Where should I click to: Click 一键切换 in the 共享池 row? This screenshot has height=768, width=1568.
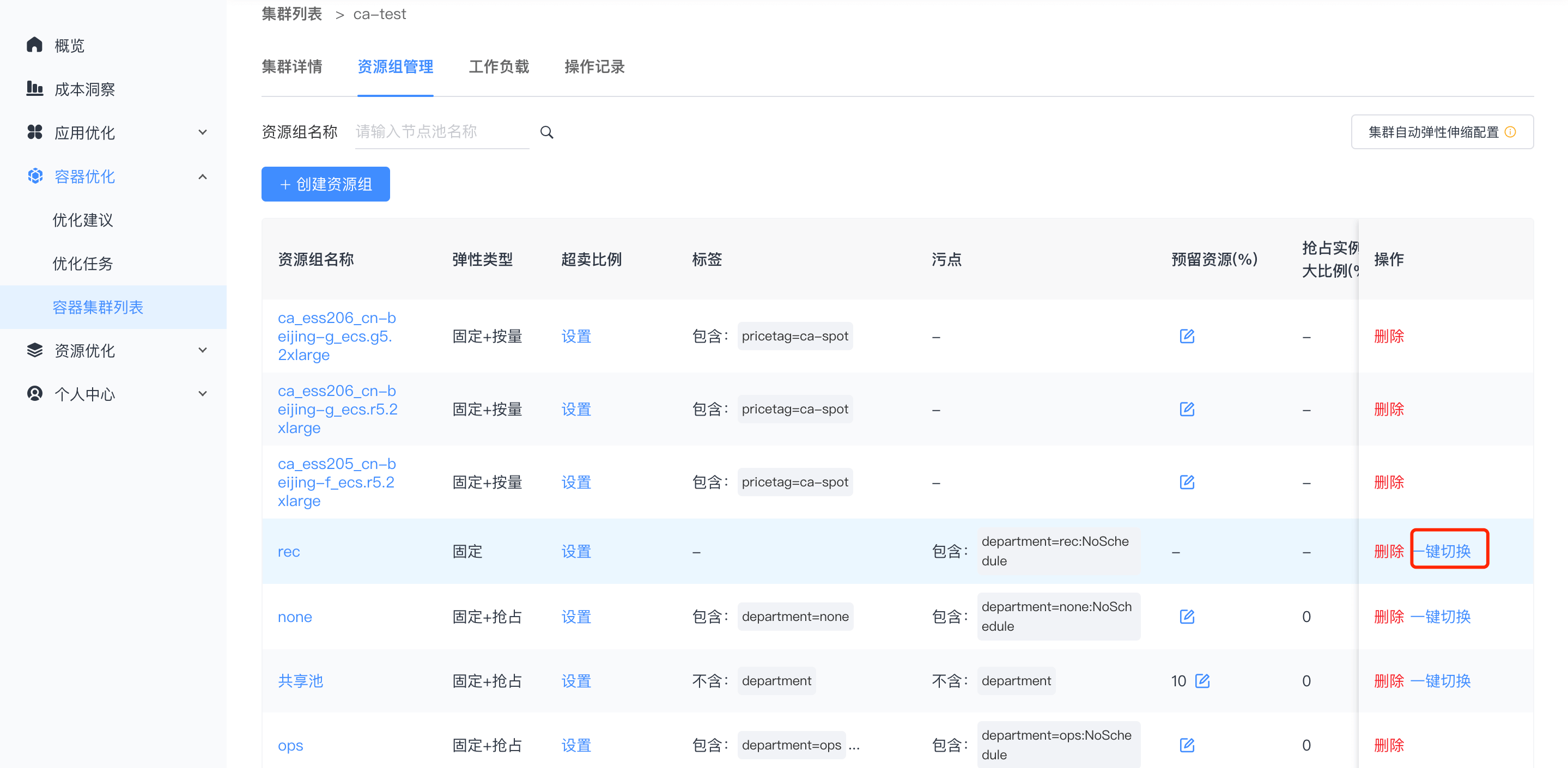coord(1441,681)
